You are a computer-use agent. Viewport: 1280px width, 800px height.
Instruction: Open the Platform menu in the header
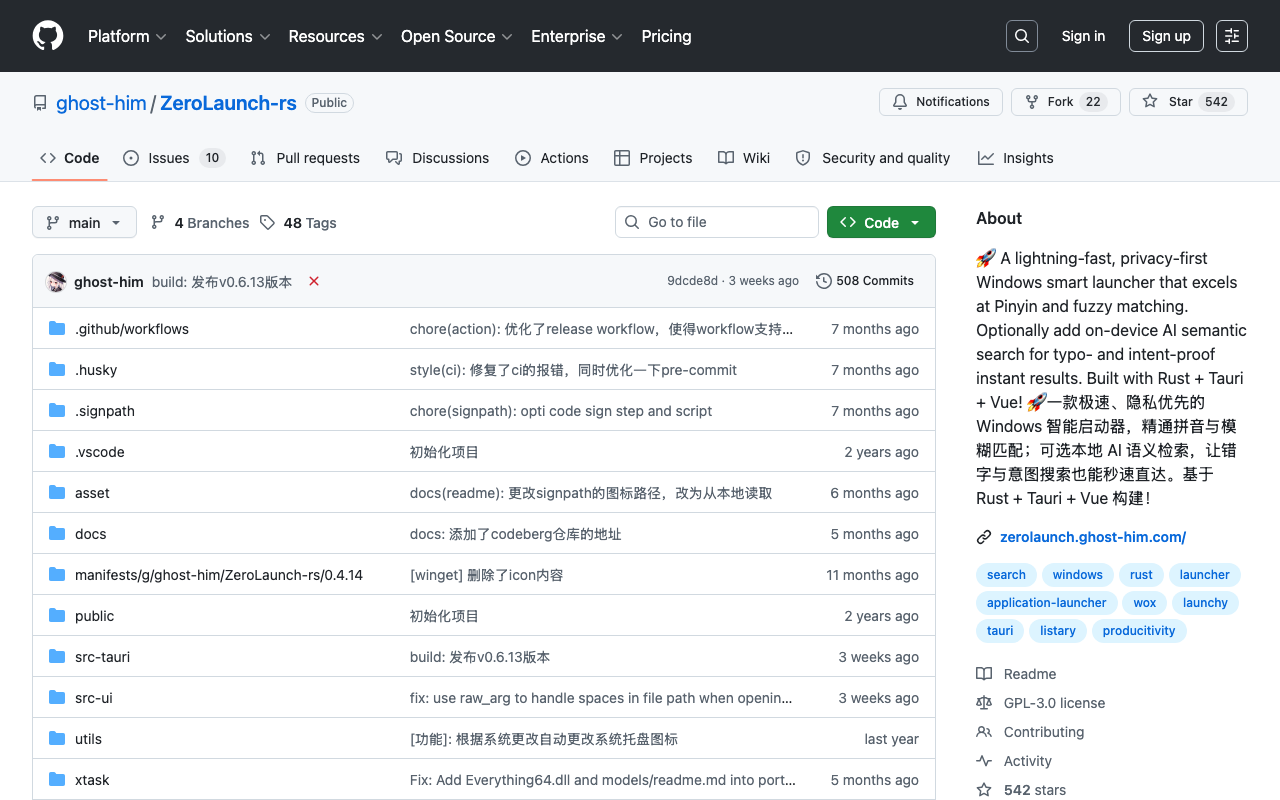coord(127,36)
